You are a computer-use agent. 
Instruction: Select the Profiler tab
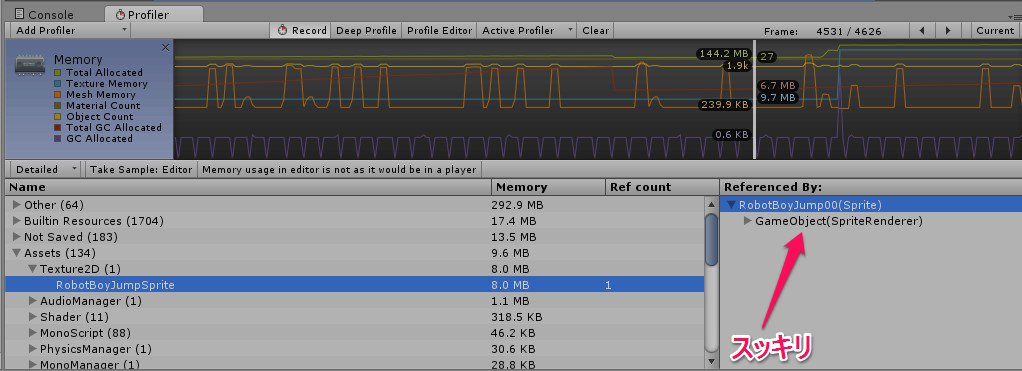coord(153,14)
